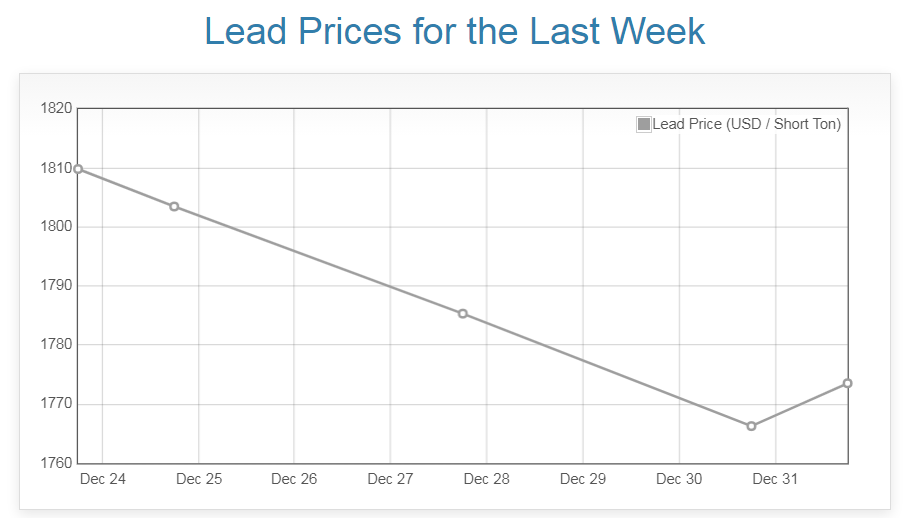Image resolution: width=903 pixels, height=518 pixels.
Task: Click the 1760 y-axis value
Action: point(56,463)
